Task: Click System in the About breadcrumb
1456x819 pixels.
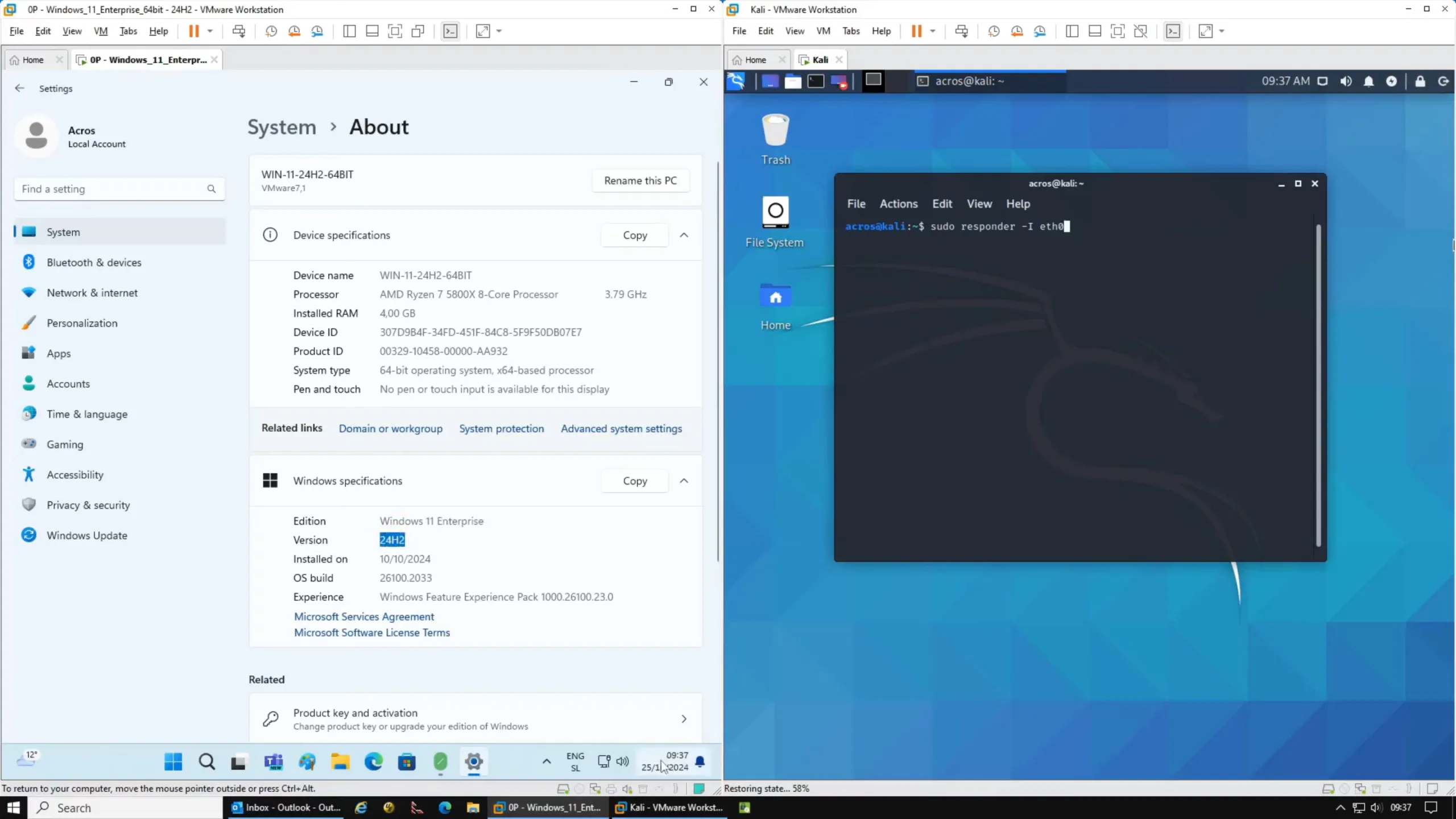Action: [282, 127]
